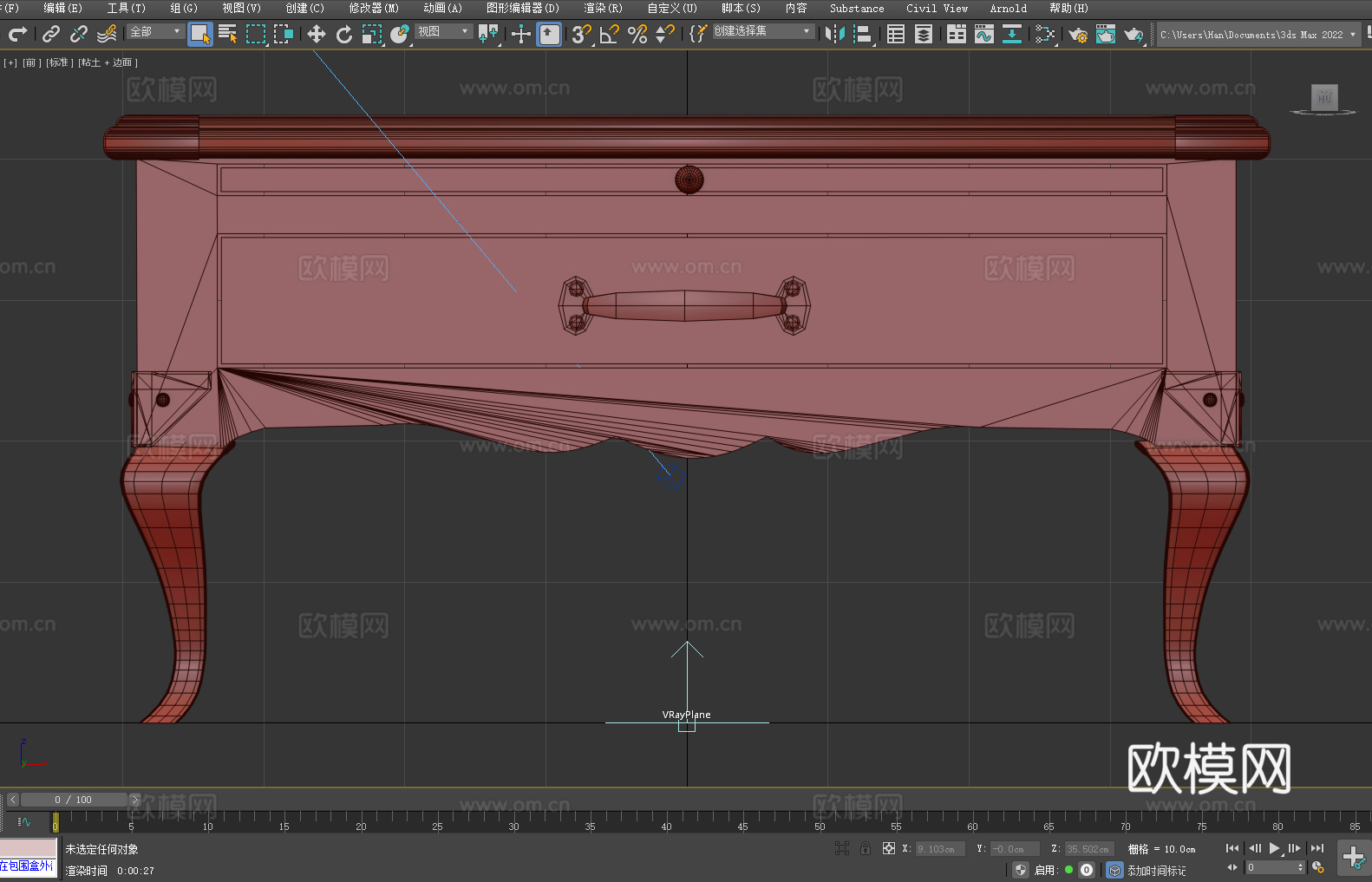The height and width of the screenshot is (882, 1372).
Task: Open the project path dropdown
Action: pos(1258,35)
